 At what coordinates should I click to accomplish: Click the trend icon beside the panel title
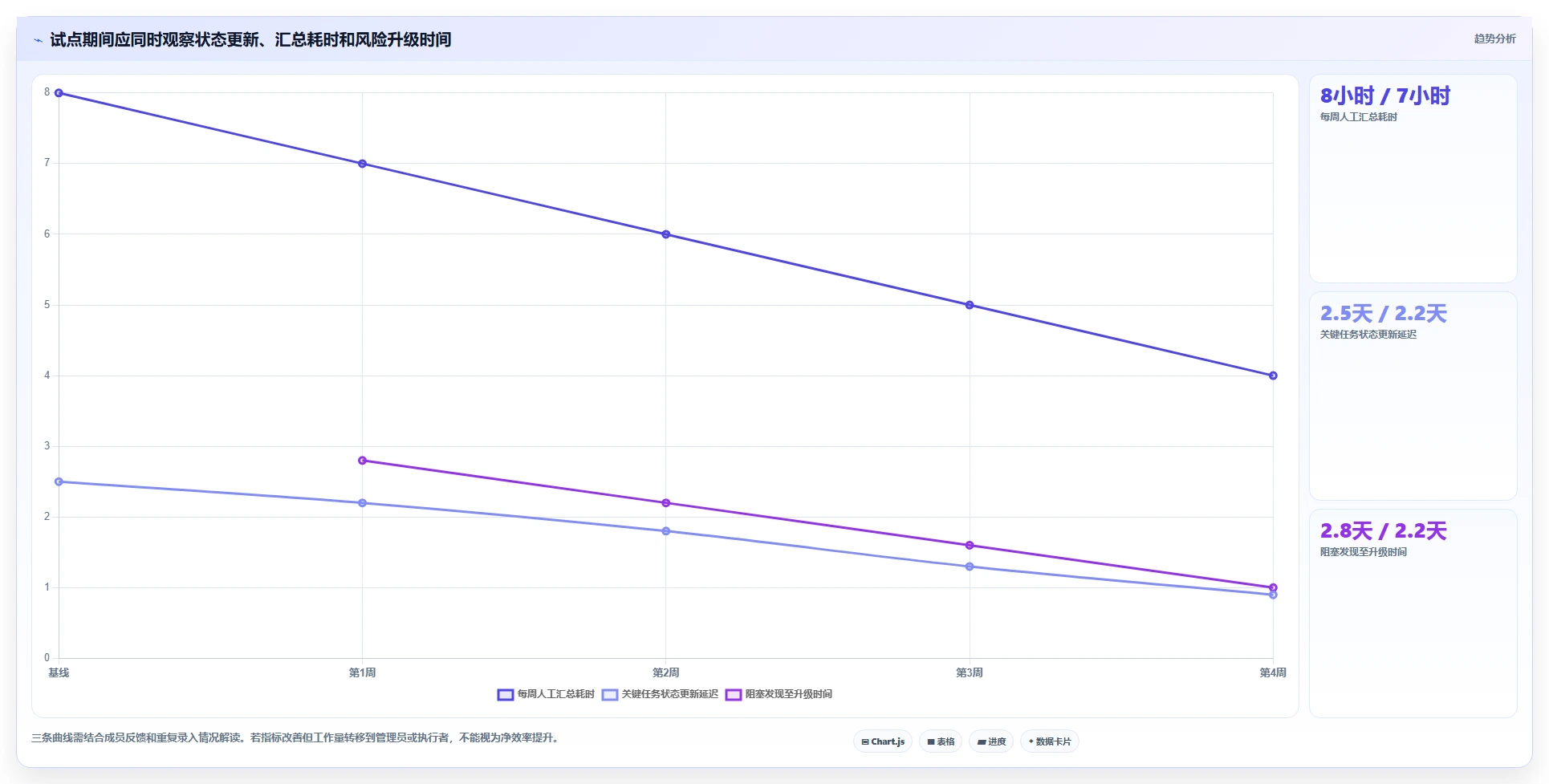[38, 40]
